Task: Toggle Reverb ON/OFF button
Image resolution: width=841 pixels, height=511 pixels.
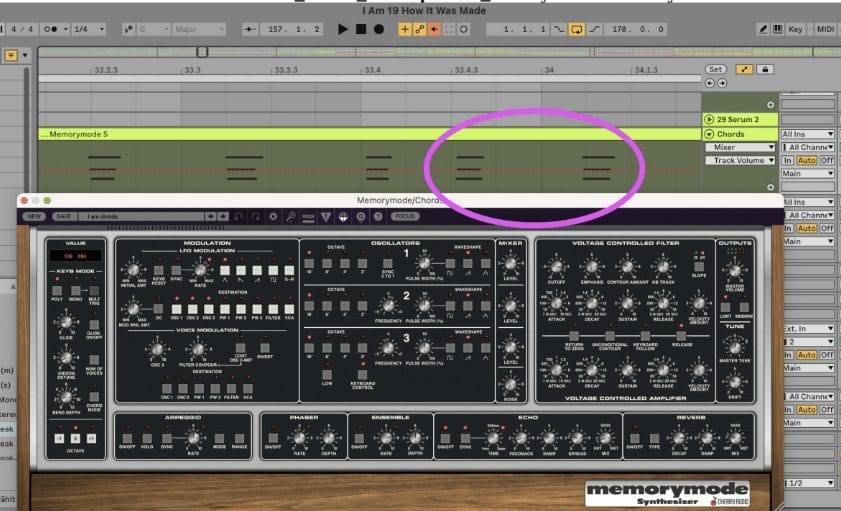Action: tap(635, 438)
